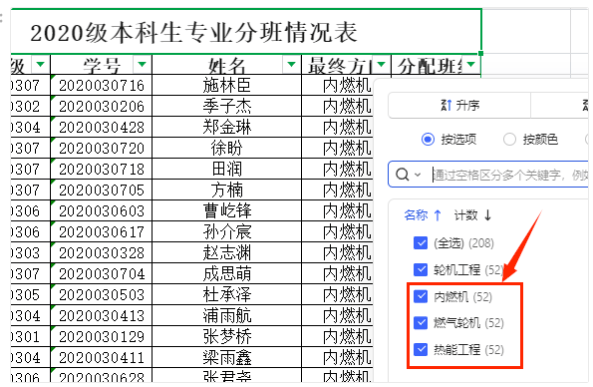Open filter dropdown on 姓名 column
This screenshot has height=387, width=593.
tap(291, 64)
